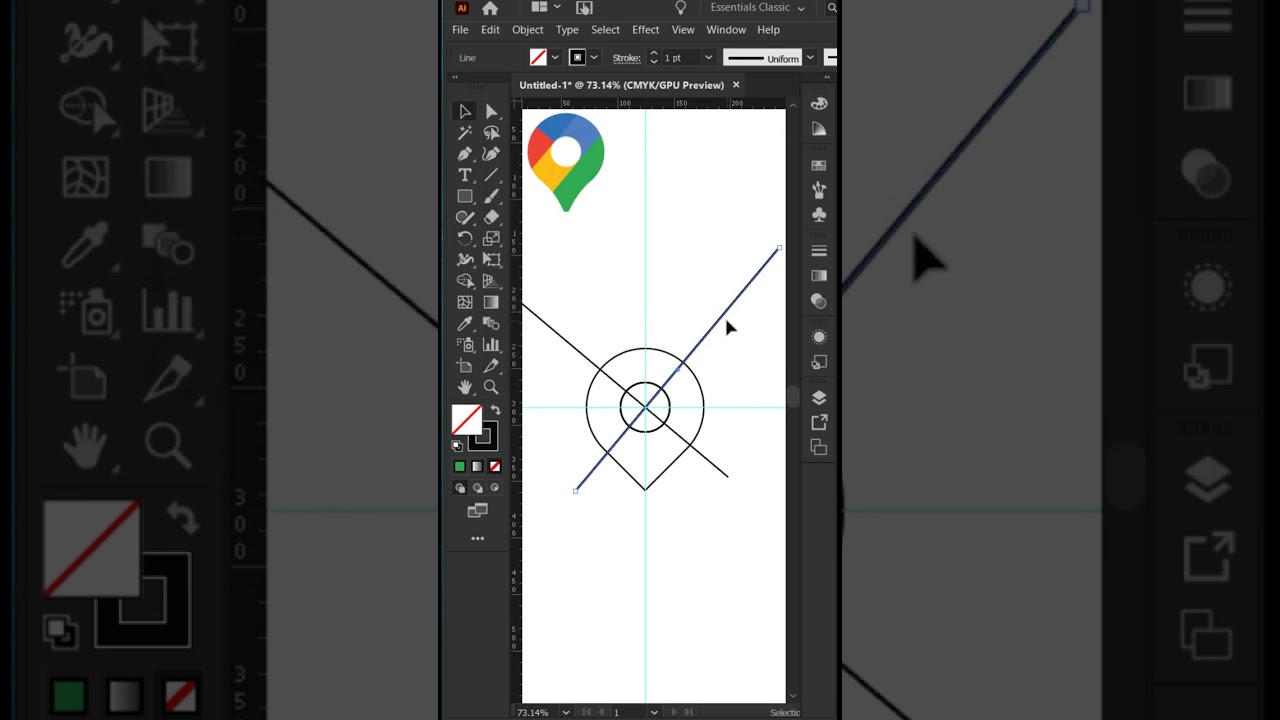Viewport: 1280px width, 720px height.
Task: Enable Draw Normal mode
Action: click(x=460, y=488)
